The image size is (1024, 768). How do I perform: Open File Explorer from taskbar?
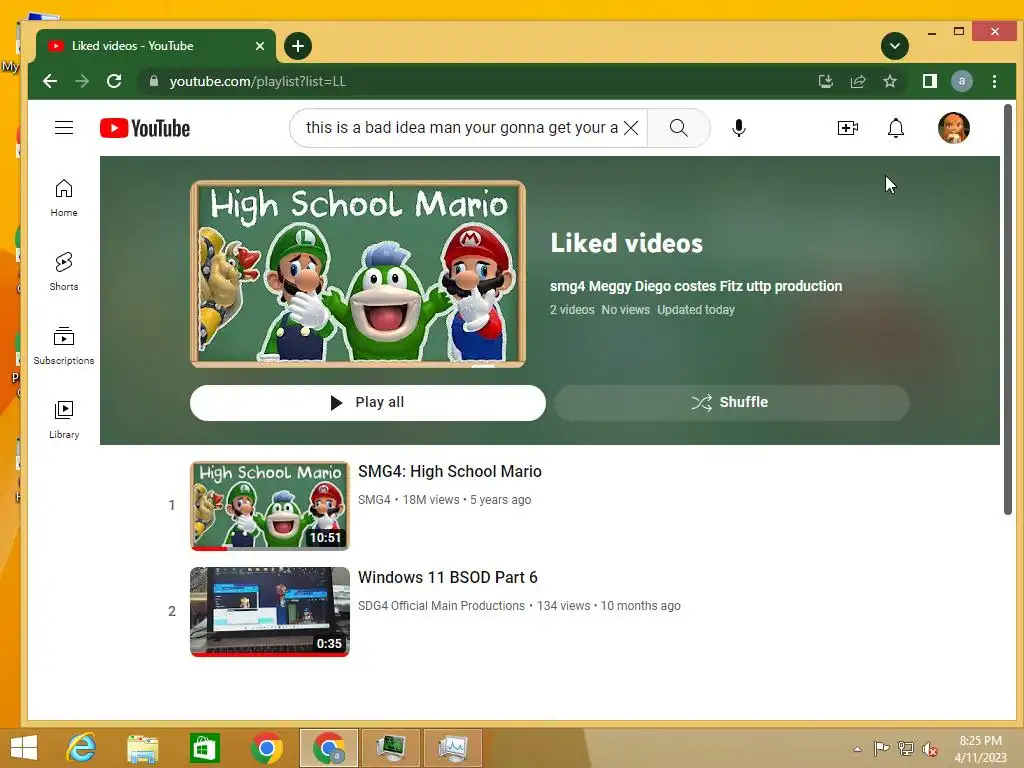(x=142, y=748)
